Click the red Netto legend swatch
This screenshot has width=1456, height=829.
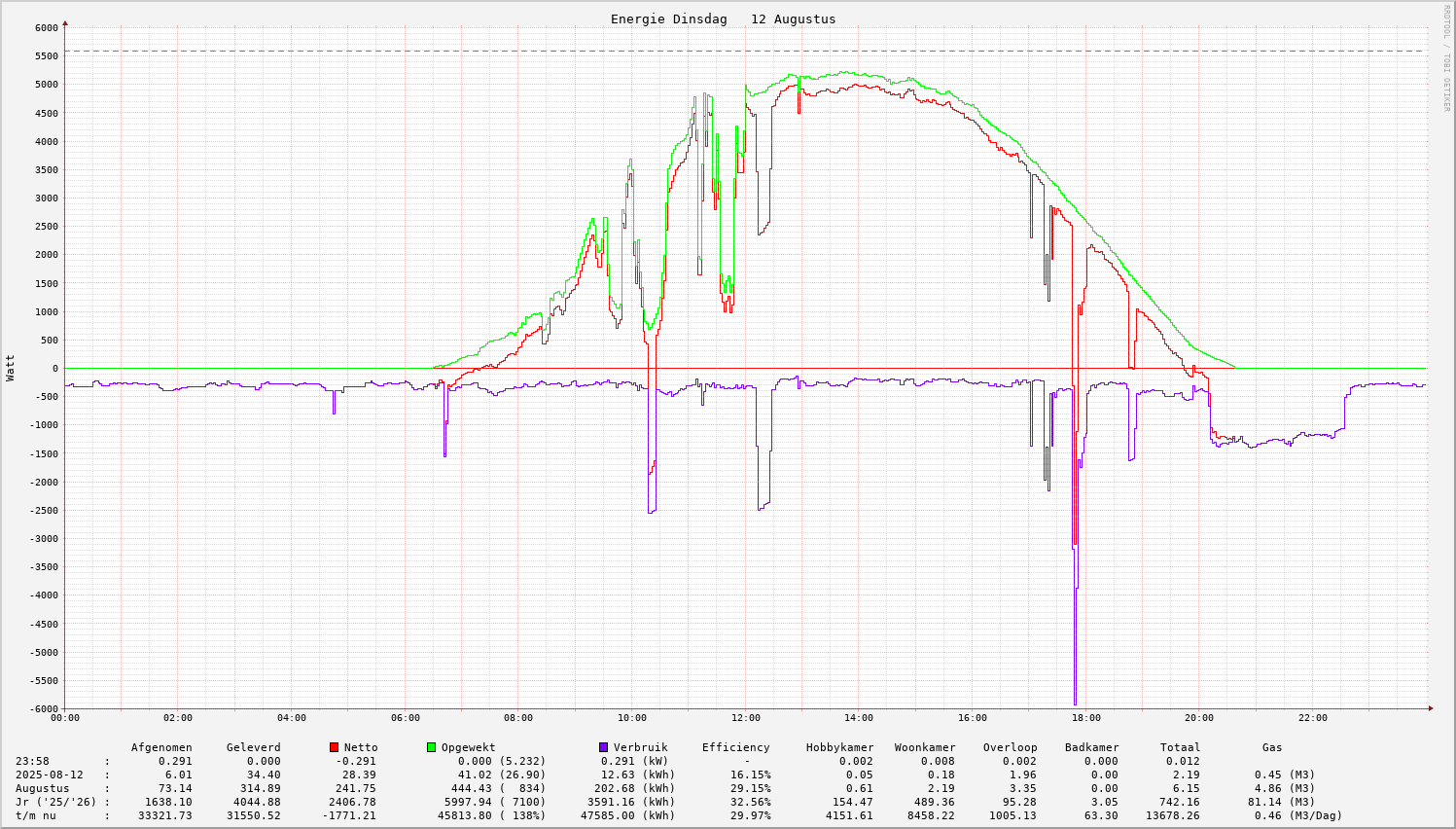[x=334, y=747]
